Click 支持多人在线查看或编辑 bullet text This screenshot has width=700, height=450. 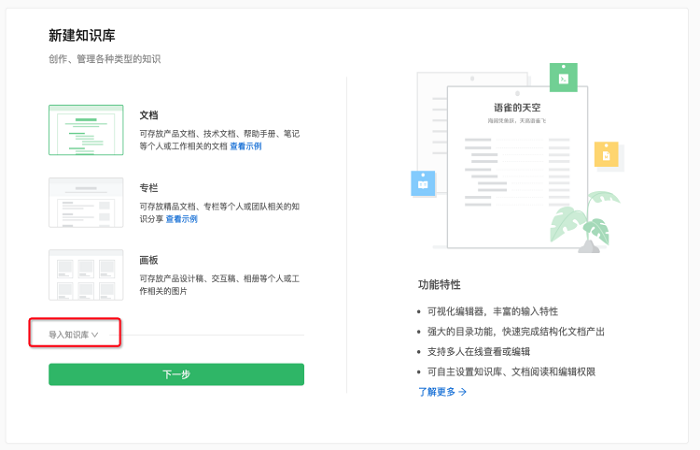[x=479, y=352]
